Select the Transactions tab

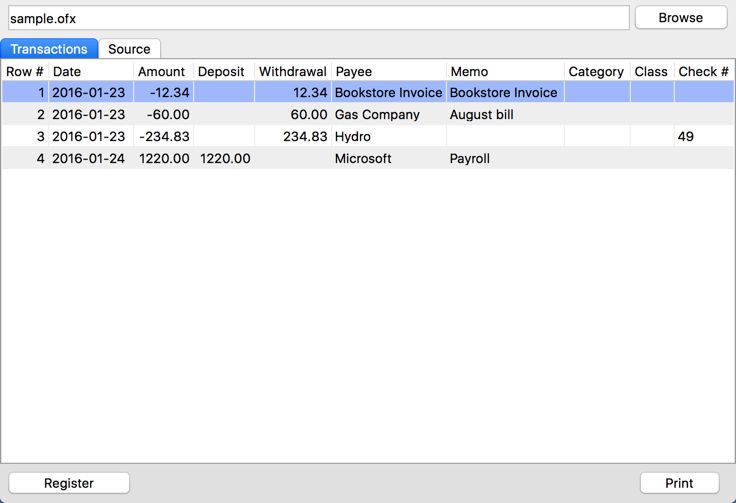click(49, 49)
